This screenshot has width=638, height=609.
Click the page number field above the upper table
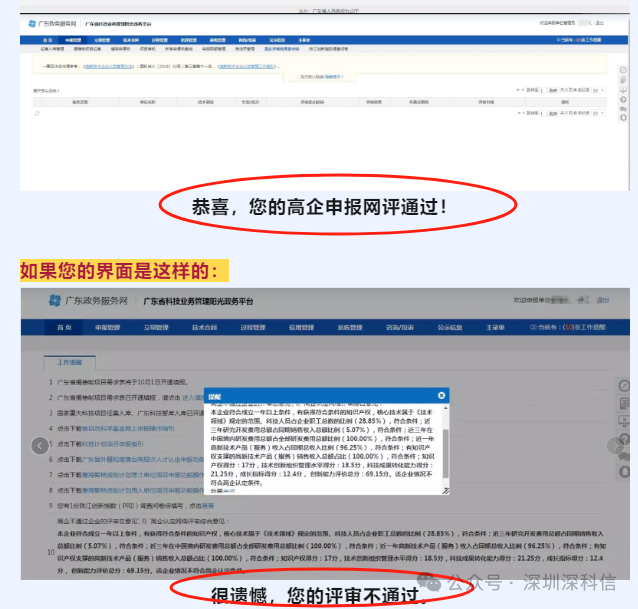point(542,90)
